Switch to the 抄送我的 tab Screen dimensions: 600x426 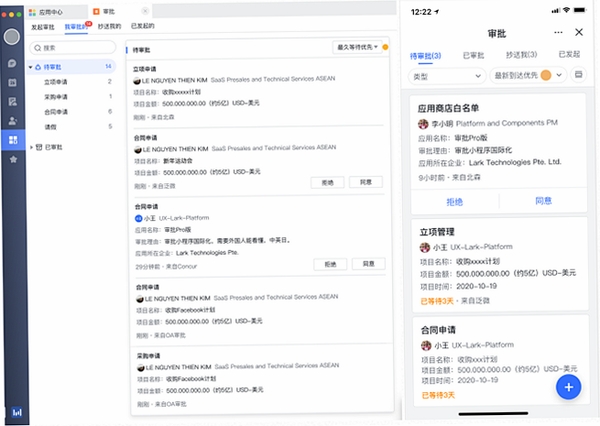109,26
